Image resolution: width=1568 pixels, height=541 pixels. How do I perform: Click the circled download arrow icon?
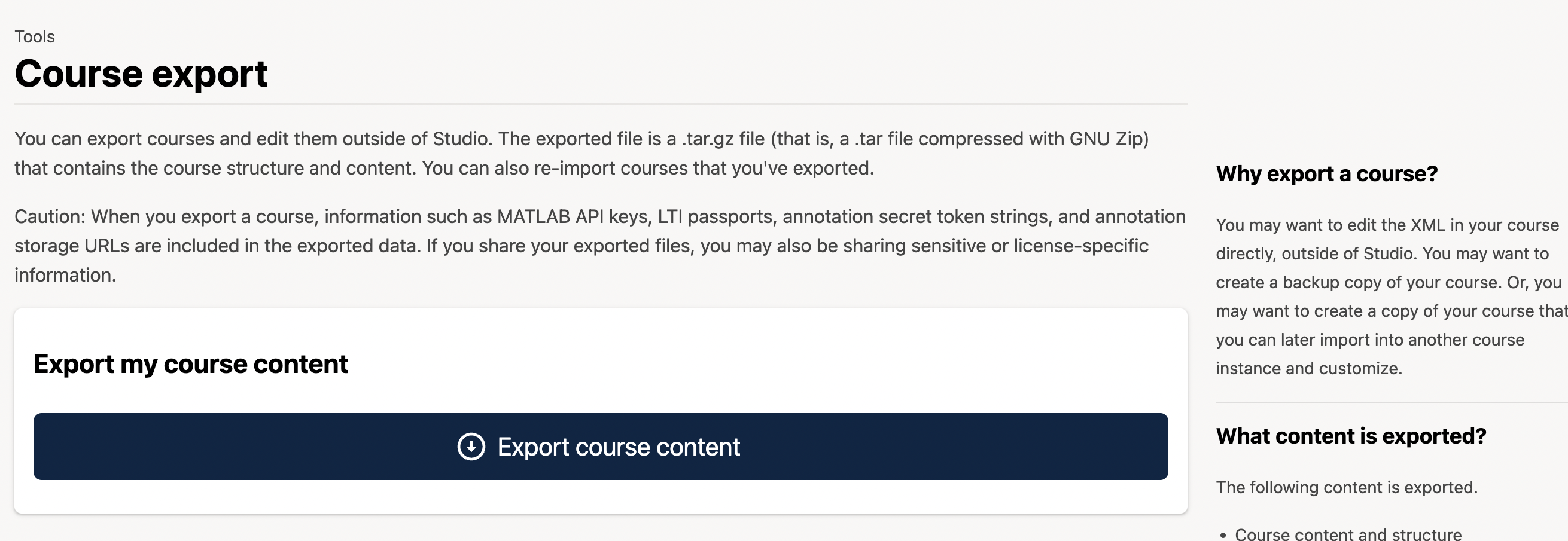(x=471, y=447)
